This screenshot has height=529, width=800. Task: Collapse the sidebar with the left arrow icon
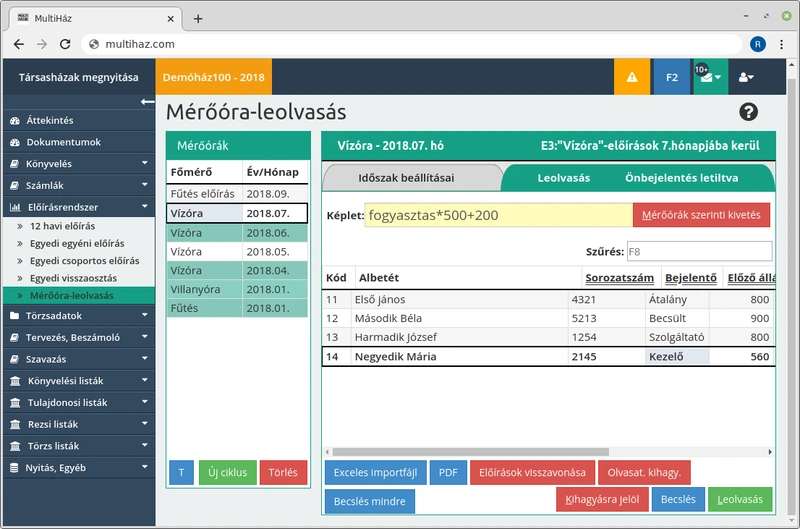point(147,102)
